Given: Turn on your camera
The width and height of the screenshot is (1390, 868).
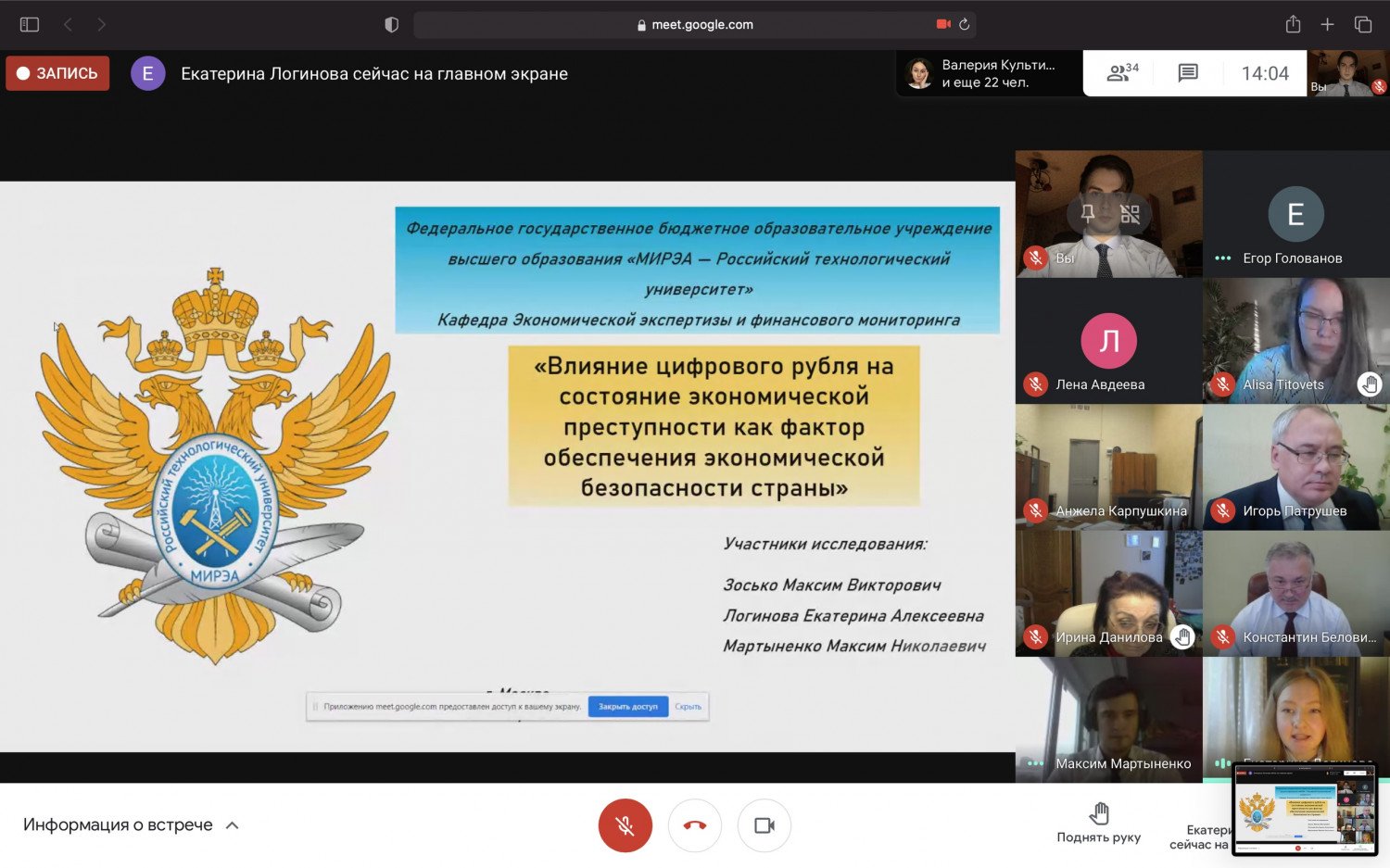Looking at the screenshot, I should click(x=764, y=825).
